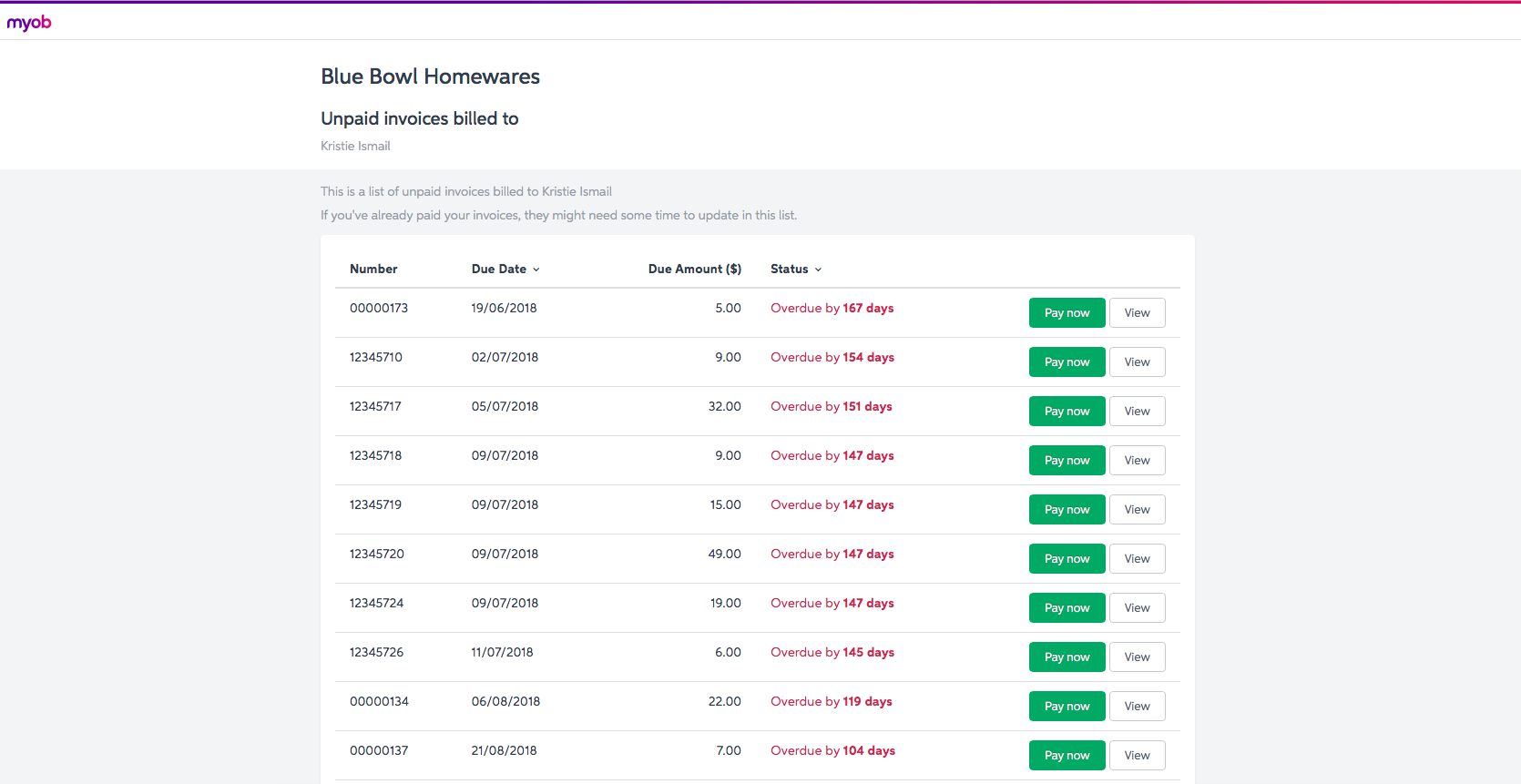The width and height of the screenshot is (1521, 784).
Task: Pay now for invoice 12345724
Action: point(1067,608)
